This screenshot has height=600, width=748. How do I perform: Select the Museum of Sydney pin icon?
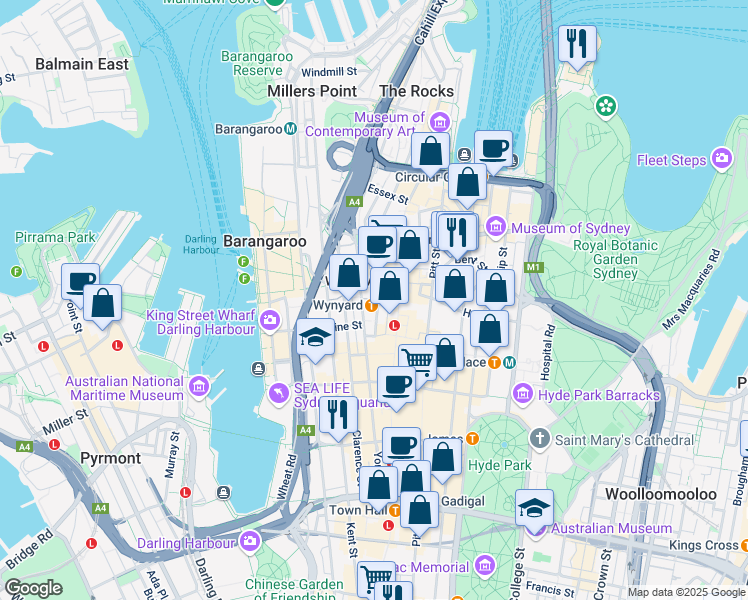(x=496, y=227)
